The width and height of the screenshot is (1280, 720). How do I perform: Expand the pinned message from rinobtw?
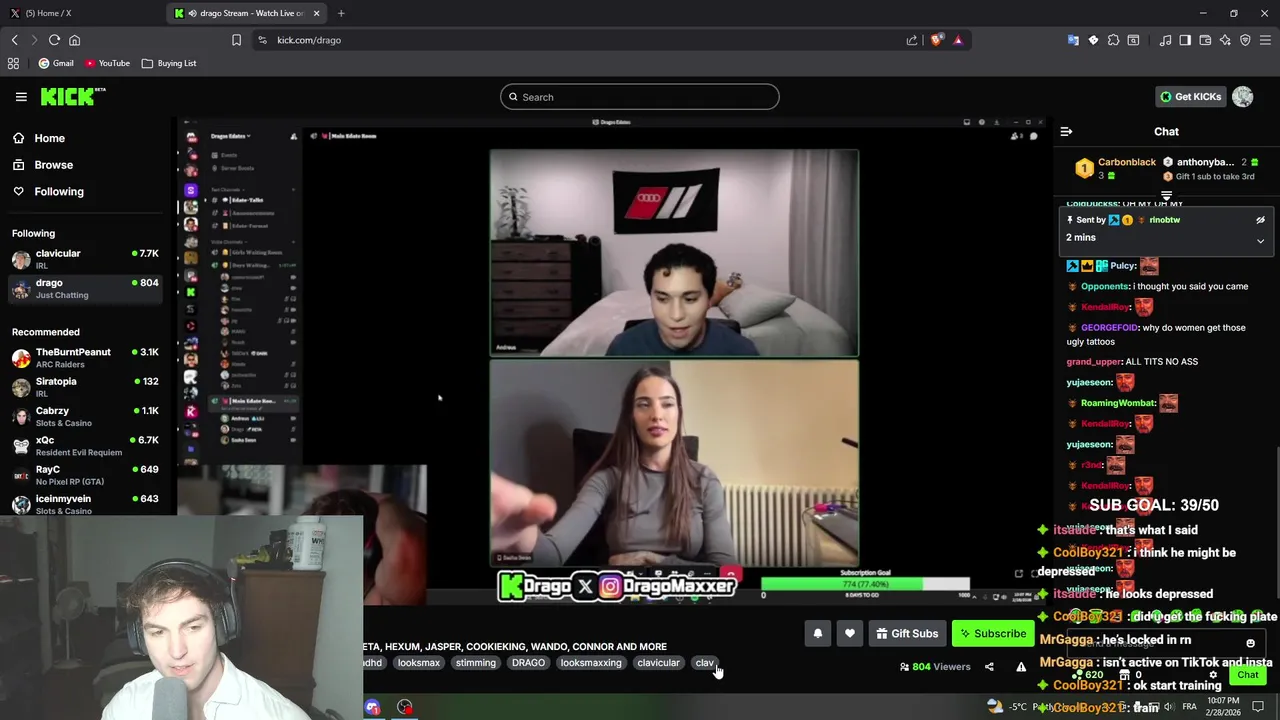coord(1260,241)
